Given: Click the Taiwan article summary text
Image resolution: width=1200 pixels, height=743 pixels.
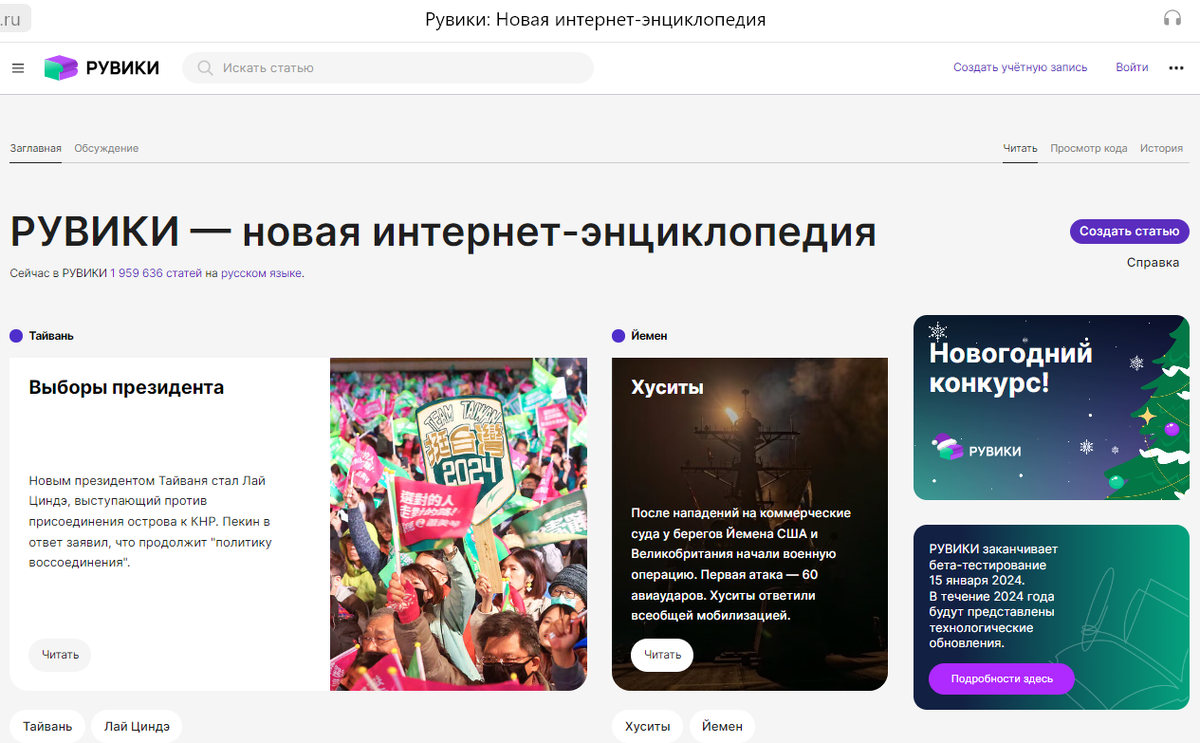Looking at the screenshot, I should (151, 522).
